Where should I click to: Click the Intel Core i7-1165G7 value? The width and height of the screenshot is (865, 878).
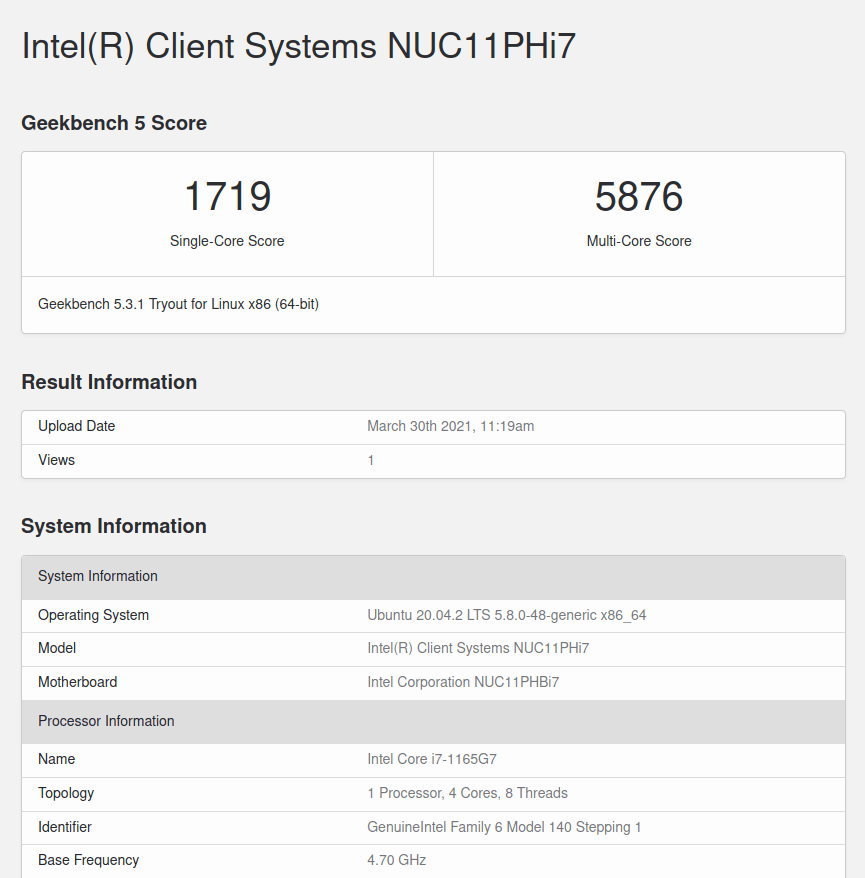pyautogui.click(x=432, y=759)
